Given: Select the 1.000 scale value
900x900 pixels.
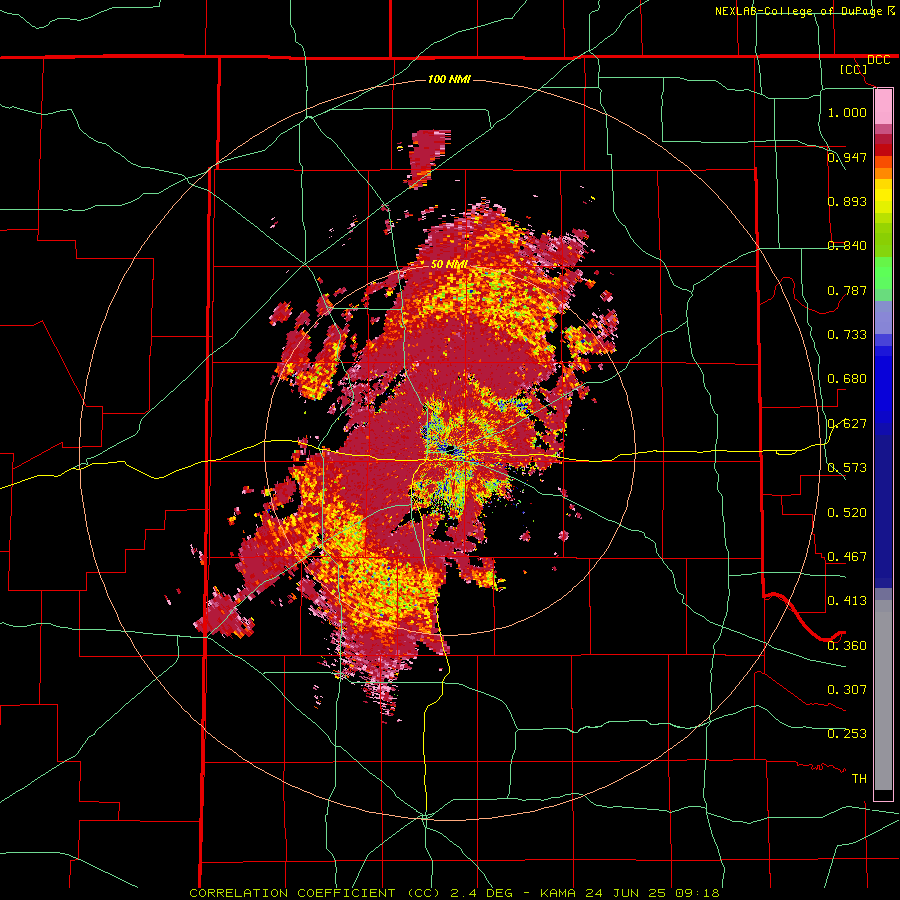Looking at the screenshot, I should coord(847,112).
